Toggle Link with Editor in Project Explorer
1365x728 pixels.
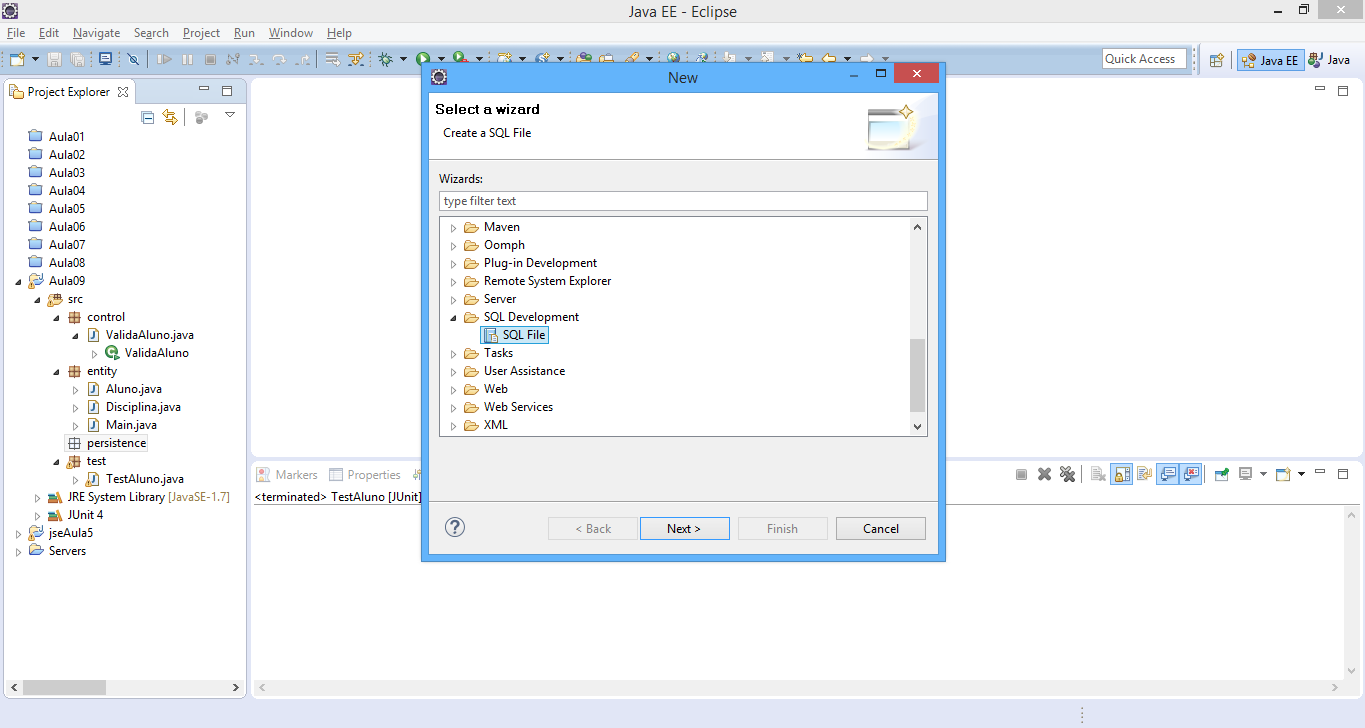170,117
